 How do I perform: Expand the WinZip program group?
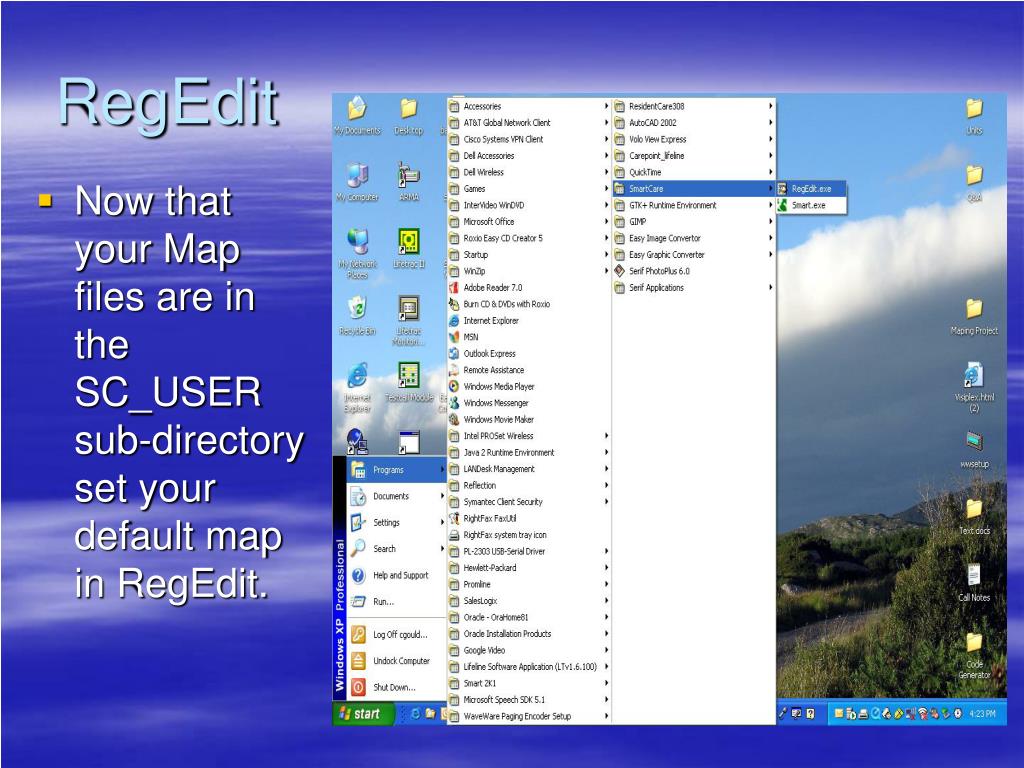(529, 271)
